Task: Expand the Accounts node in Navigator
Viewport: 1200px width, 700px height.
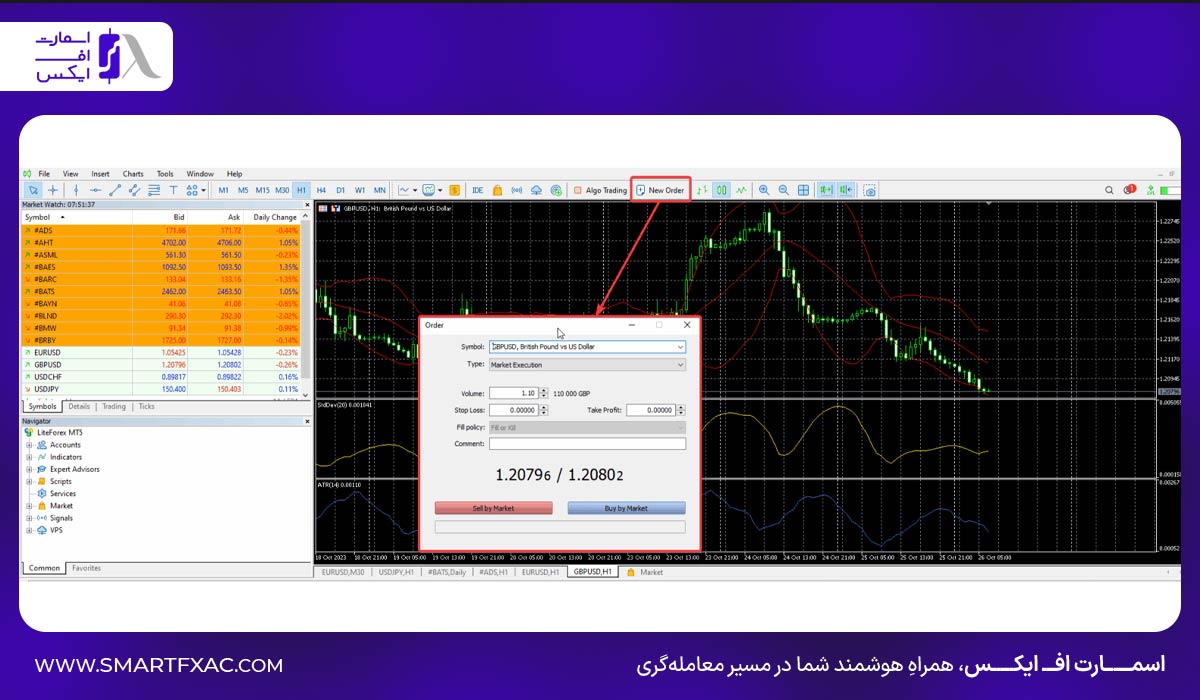Action: coord(29,445)
